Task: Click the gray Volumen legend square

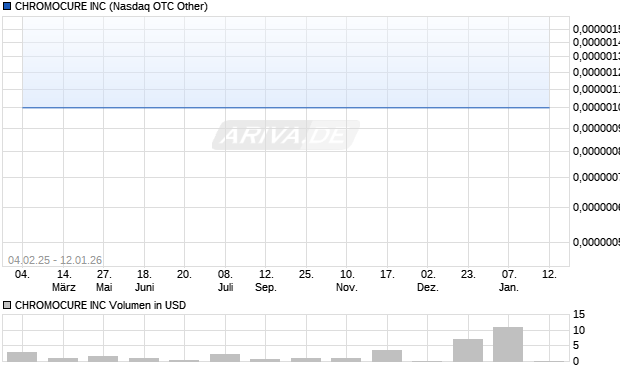Action: pyautogui.click(x=7, y=305)
